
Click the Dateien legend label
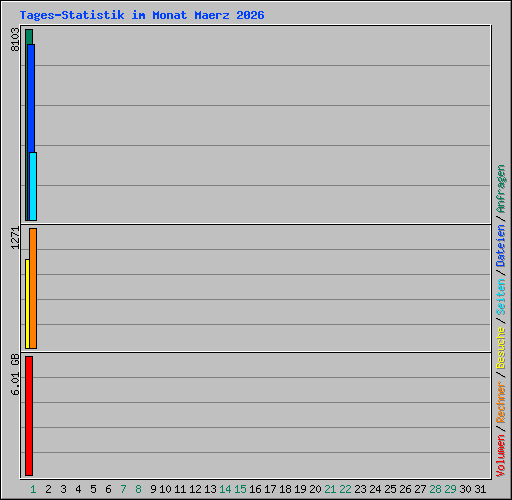tap(501, 246)
